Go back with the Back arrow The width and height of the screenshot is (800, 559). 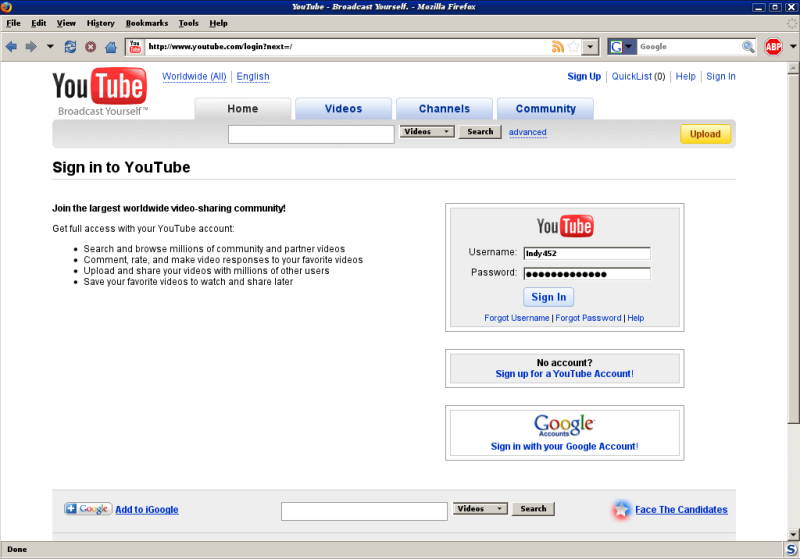11,47
